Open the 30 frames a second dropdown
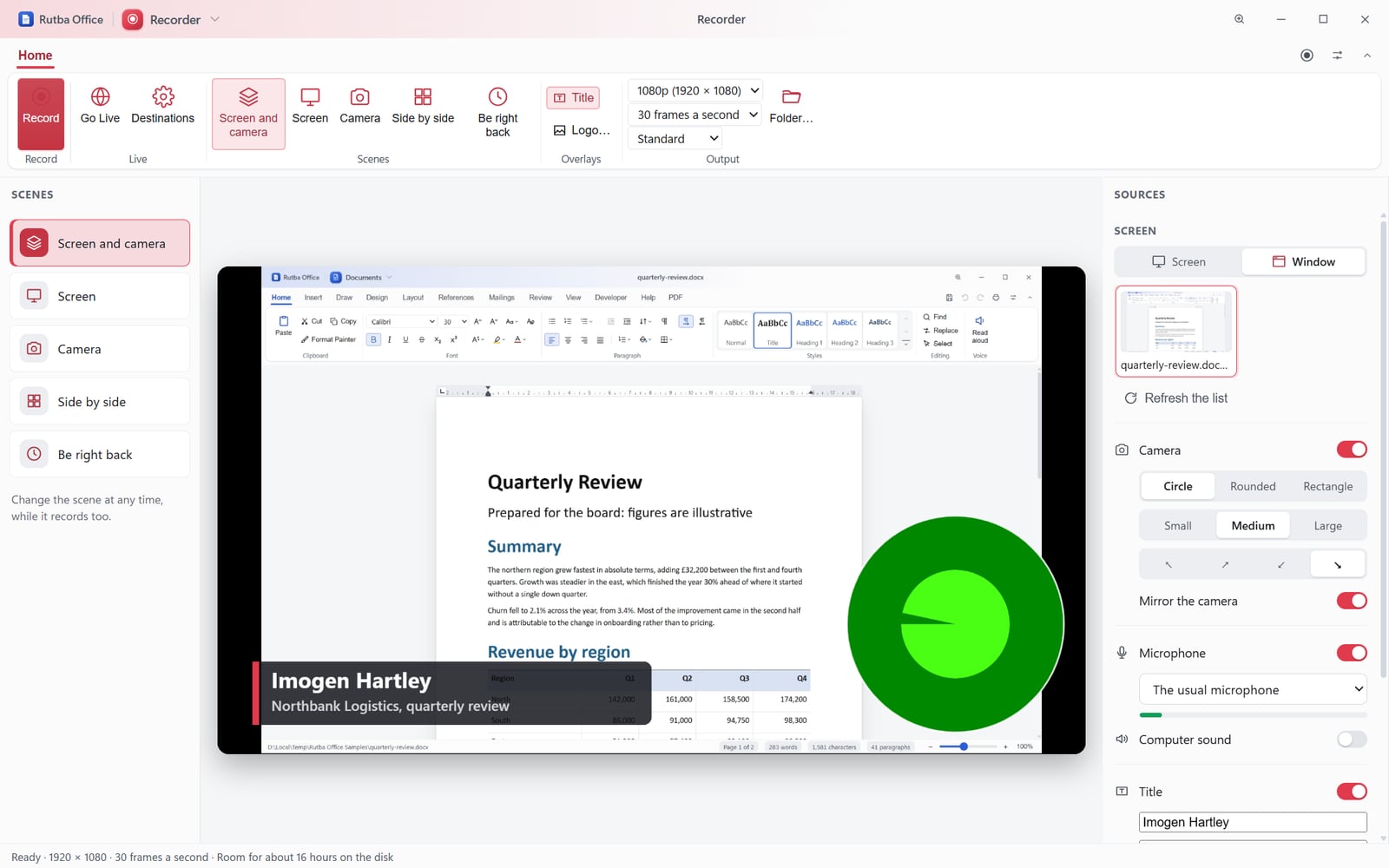This screenshot has width=1389, height=868. [x=695, y=115]
